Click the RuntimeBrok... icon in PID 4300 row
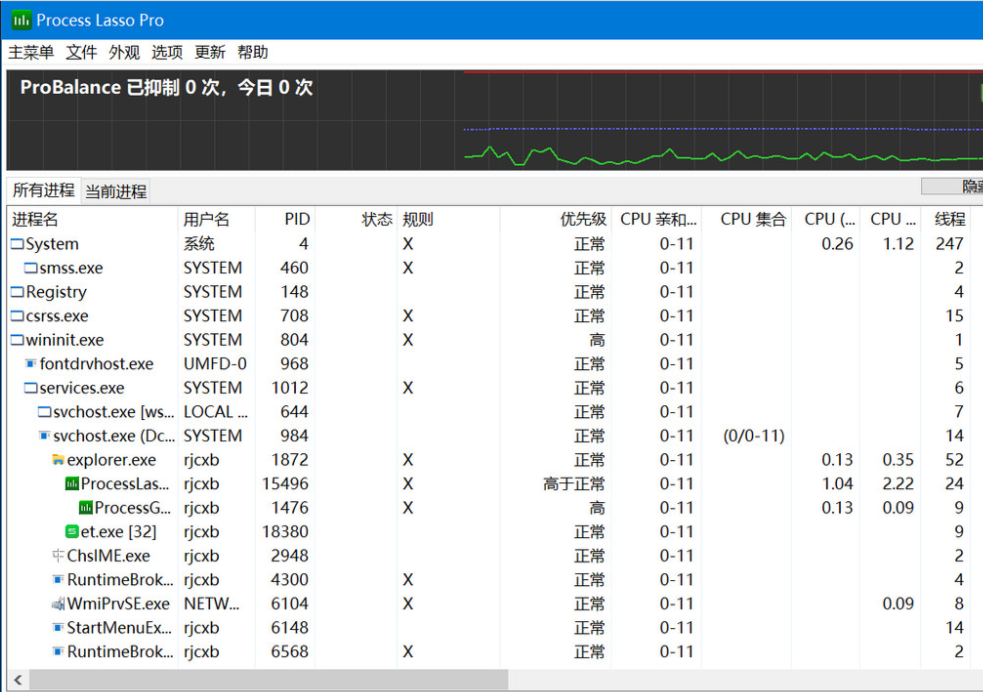 pos(58,580)
